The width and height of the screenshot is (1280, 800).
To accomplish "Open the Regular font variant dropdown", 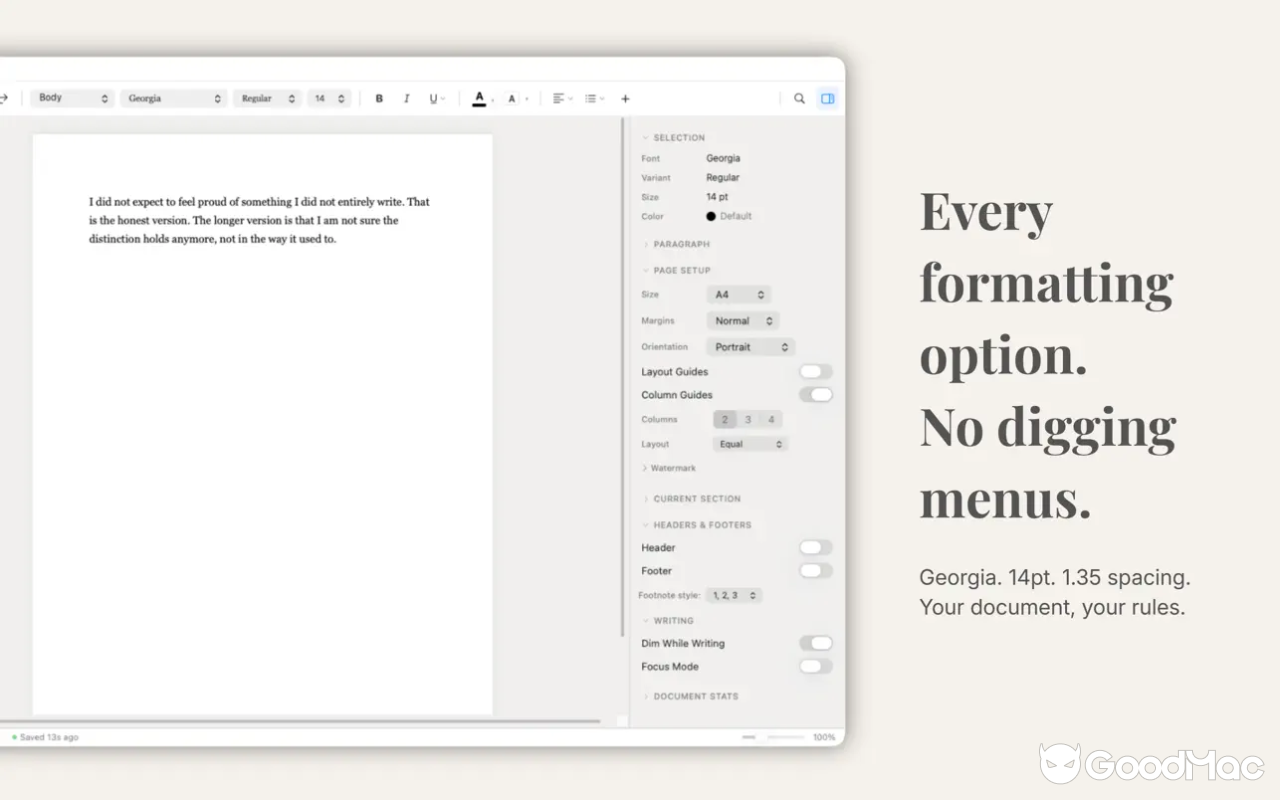I will (267, 98).
